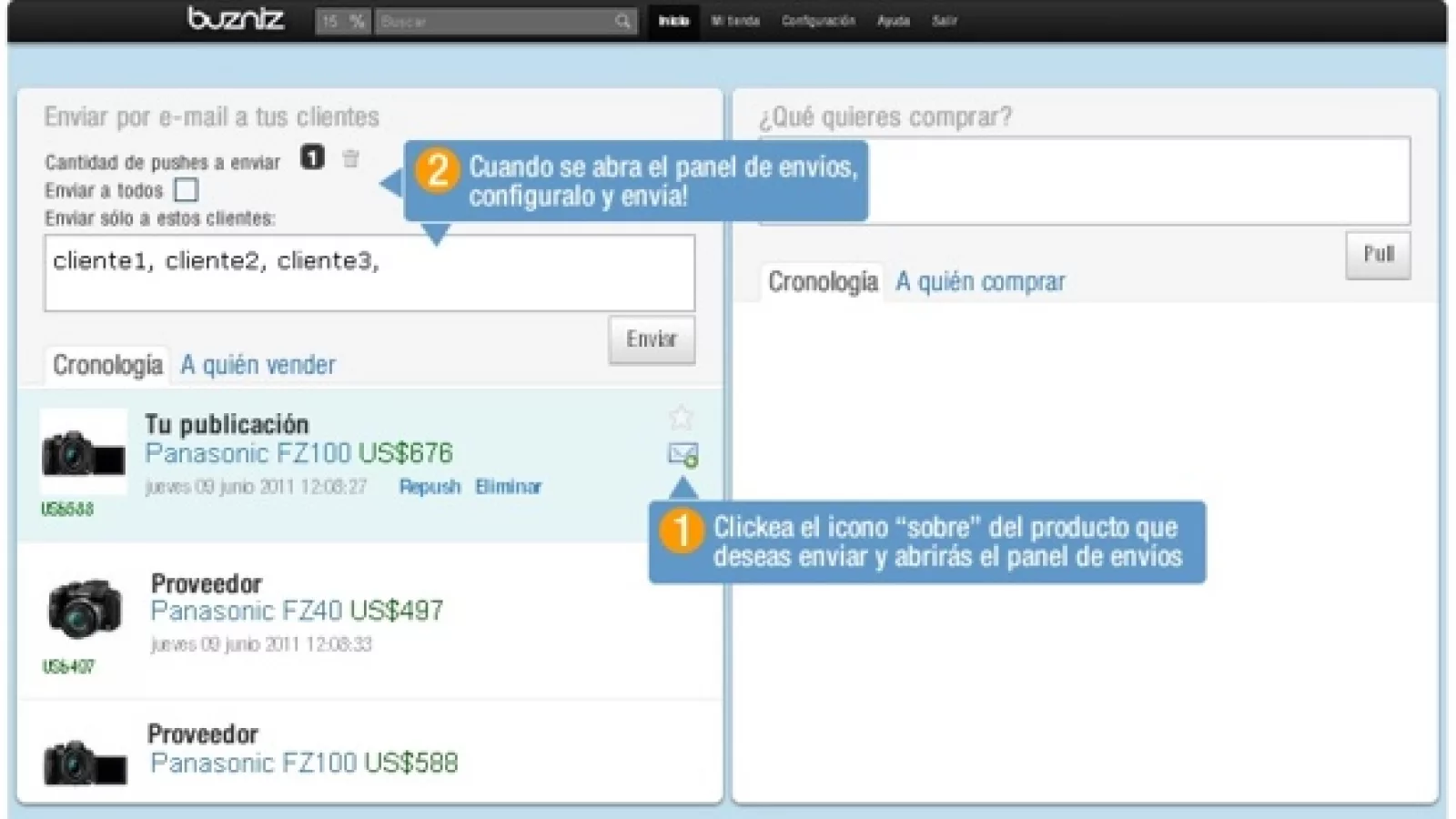Open the Panasonic FZ40 camera thumbnail

click(x=85, y=608)
